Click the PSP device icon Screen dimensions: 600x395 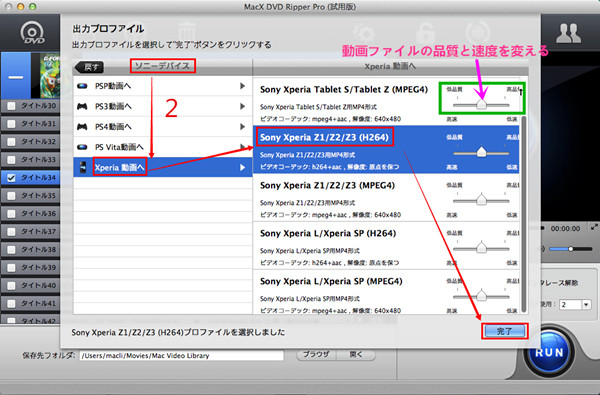(82, 86)
